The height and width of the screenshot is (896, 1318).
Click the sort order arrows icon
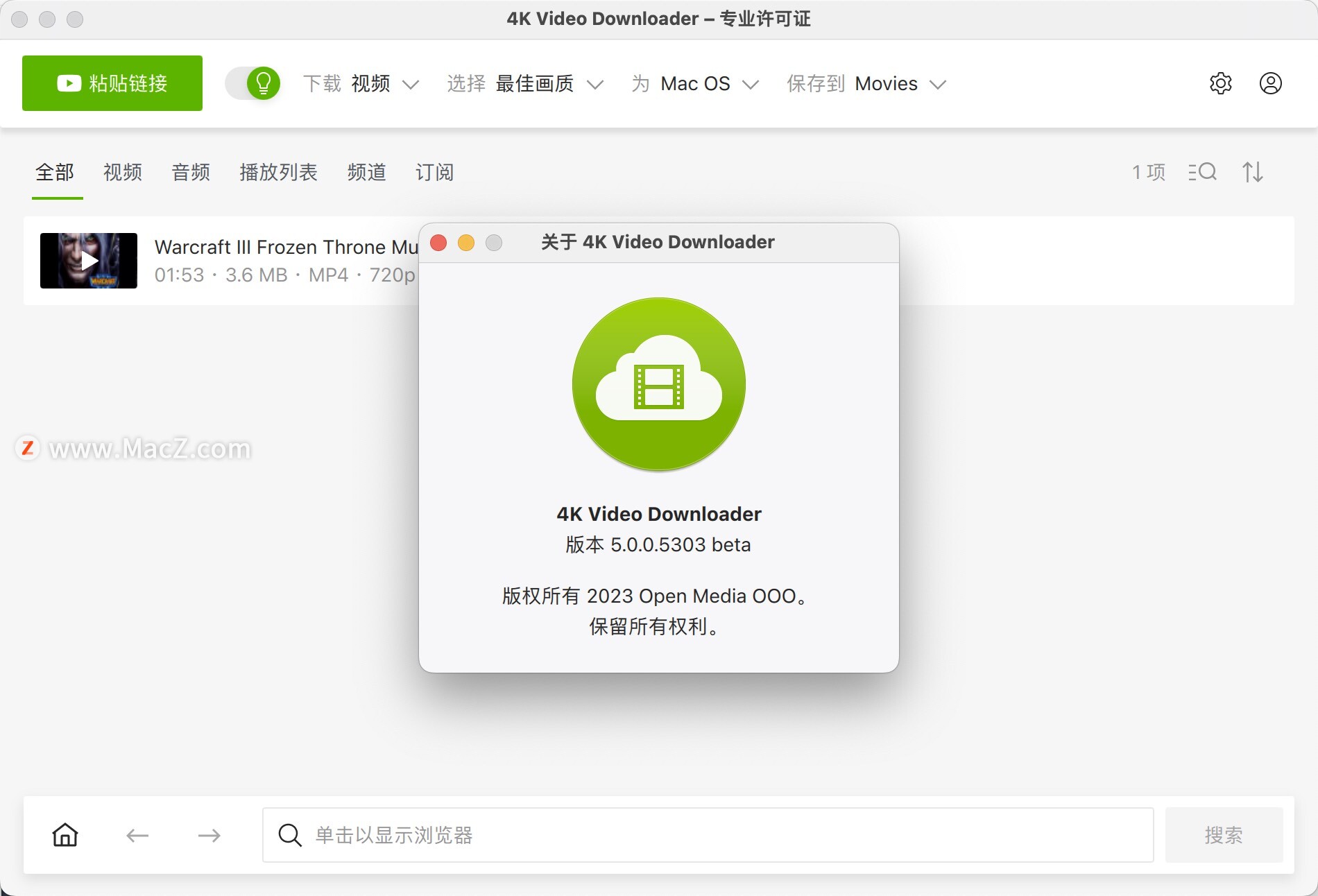1252,173
